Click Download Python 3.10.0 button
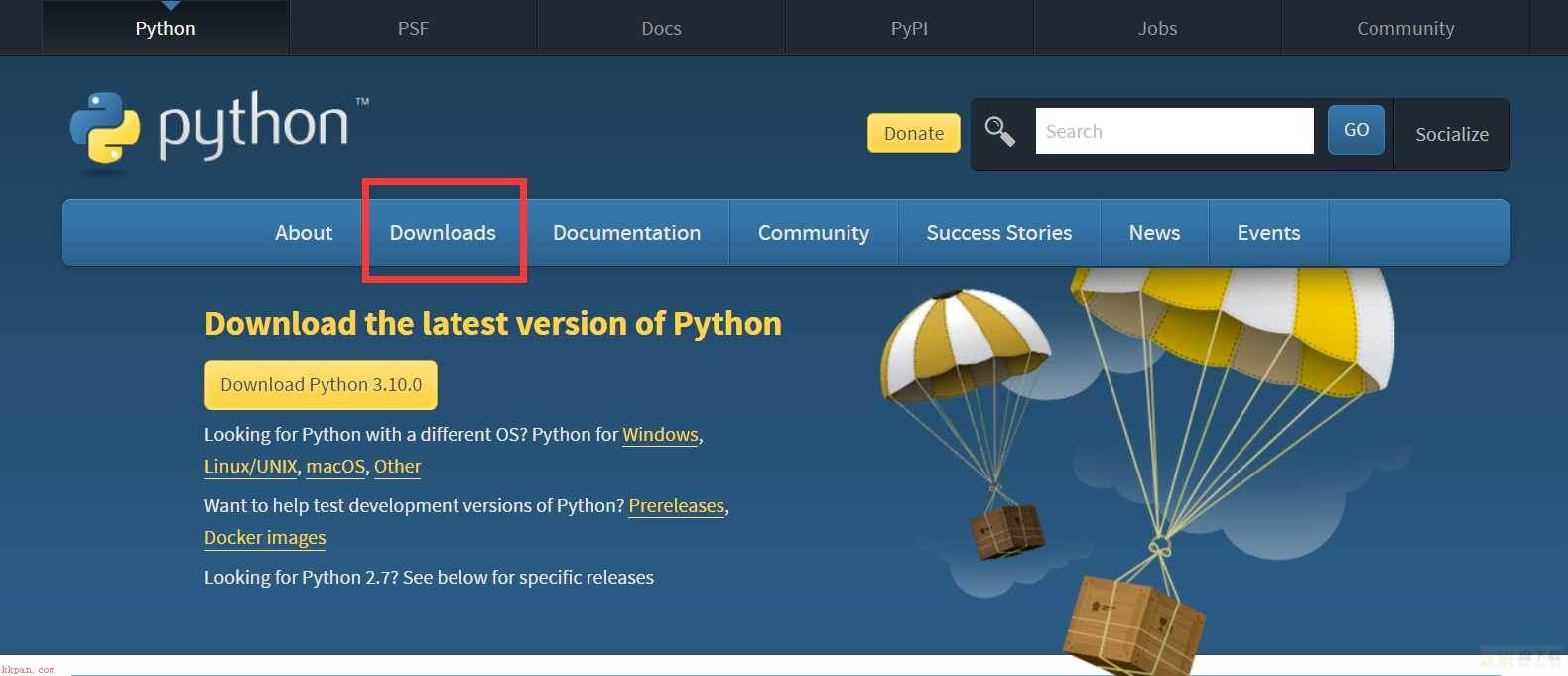The image size is (1568, 676). 321,385
